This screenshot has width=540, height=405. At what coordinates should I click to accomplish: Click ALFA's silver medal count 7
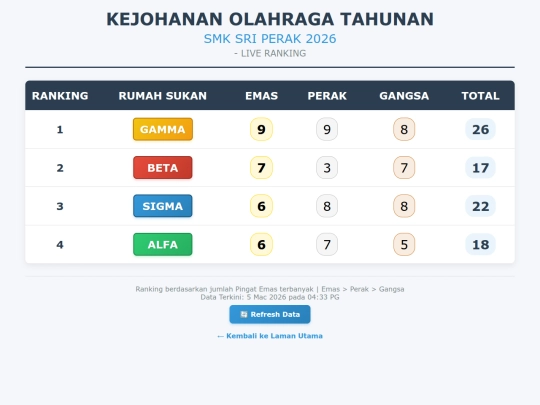pos(327,245)
